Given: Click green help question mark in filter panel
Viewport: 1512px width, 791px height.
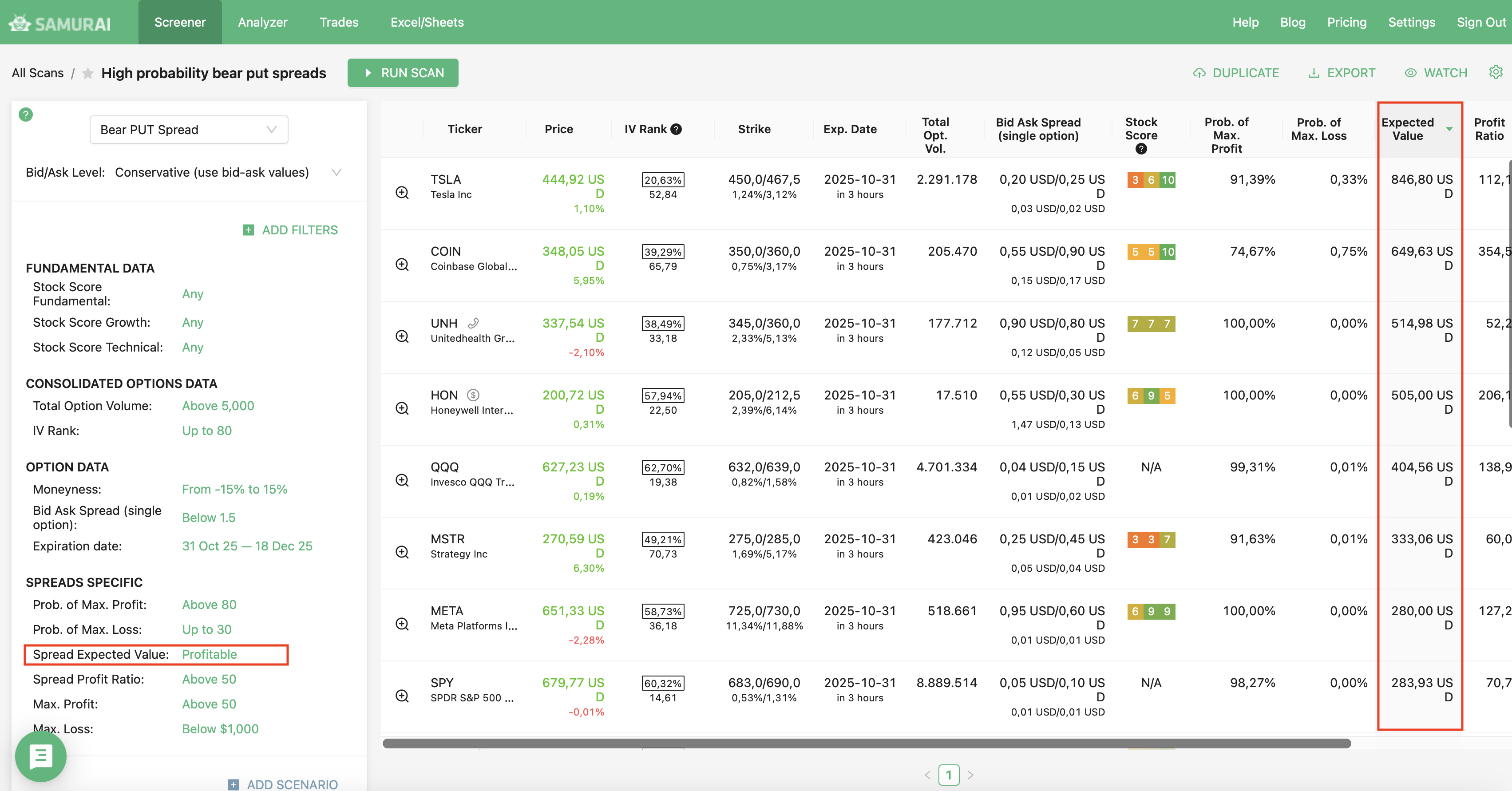Looking at the screenshot, I should pos(26,115).
